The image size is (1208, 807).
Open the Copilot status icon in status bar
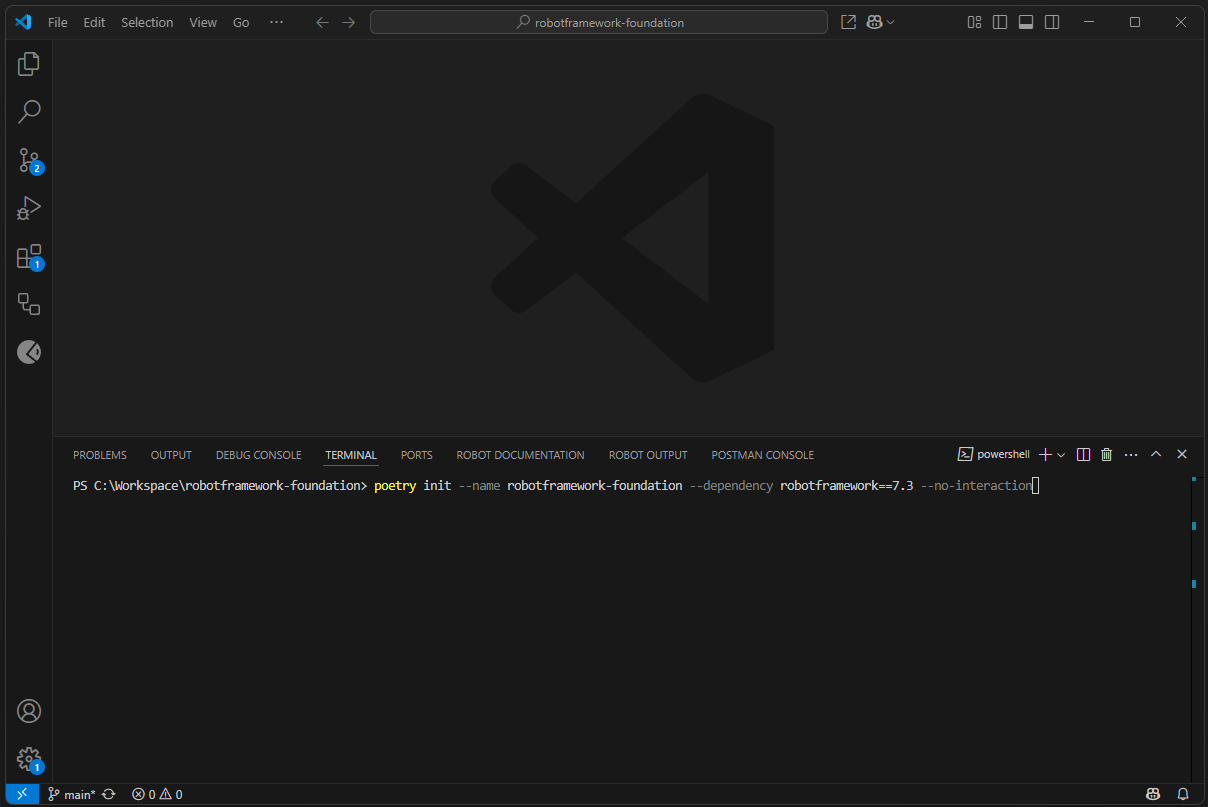click(x=1153, y=794)
